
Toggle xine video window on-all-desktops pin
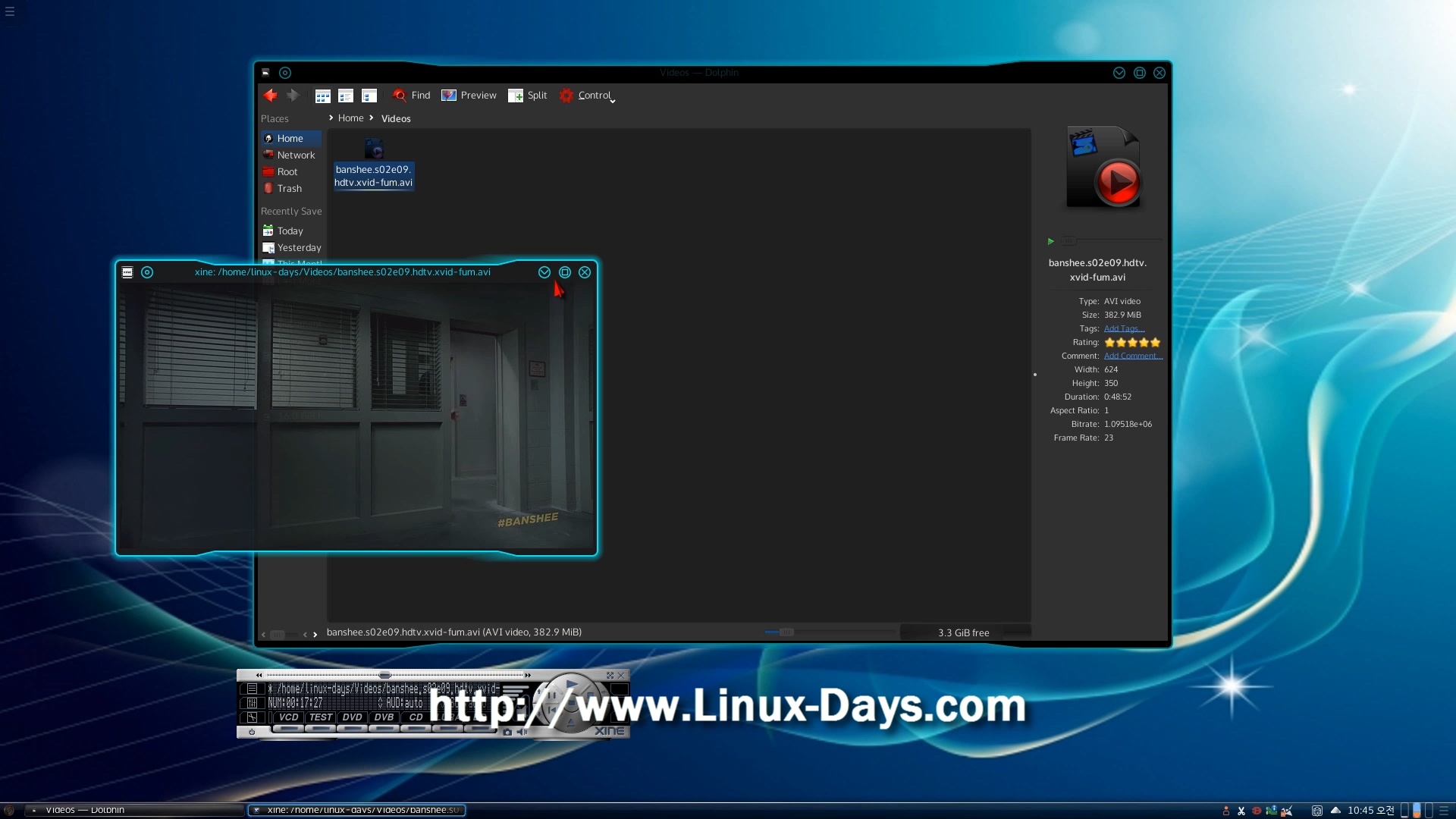coord(147,272)
